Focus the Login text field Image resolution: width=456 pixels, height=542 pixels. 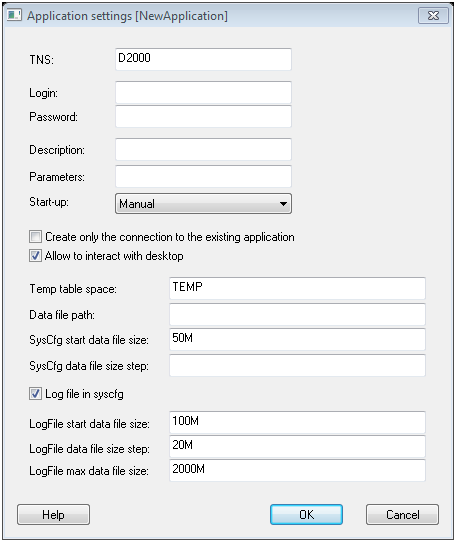[x=203, y=92]
